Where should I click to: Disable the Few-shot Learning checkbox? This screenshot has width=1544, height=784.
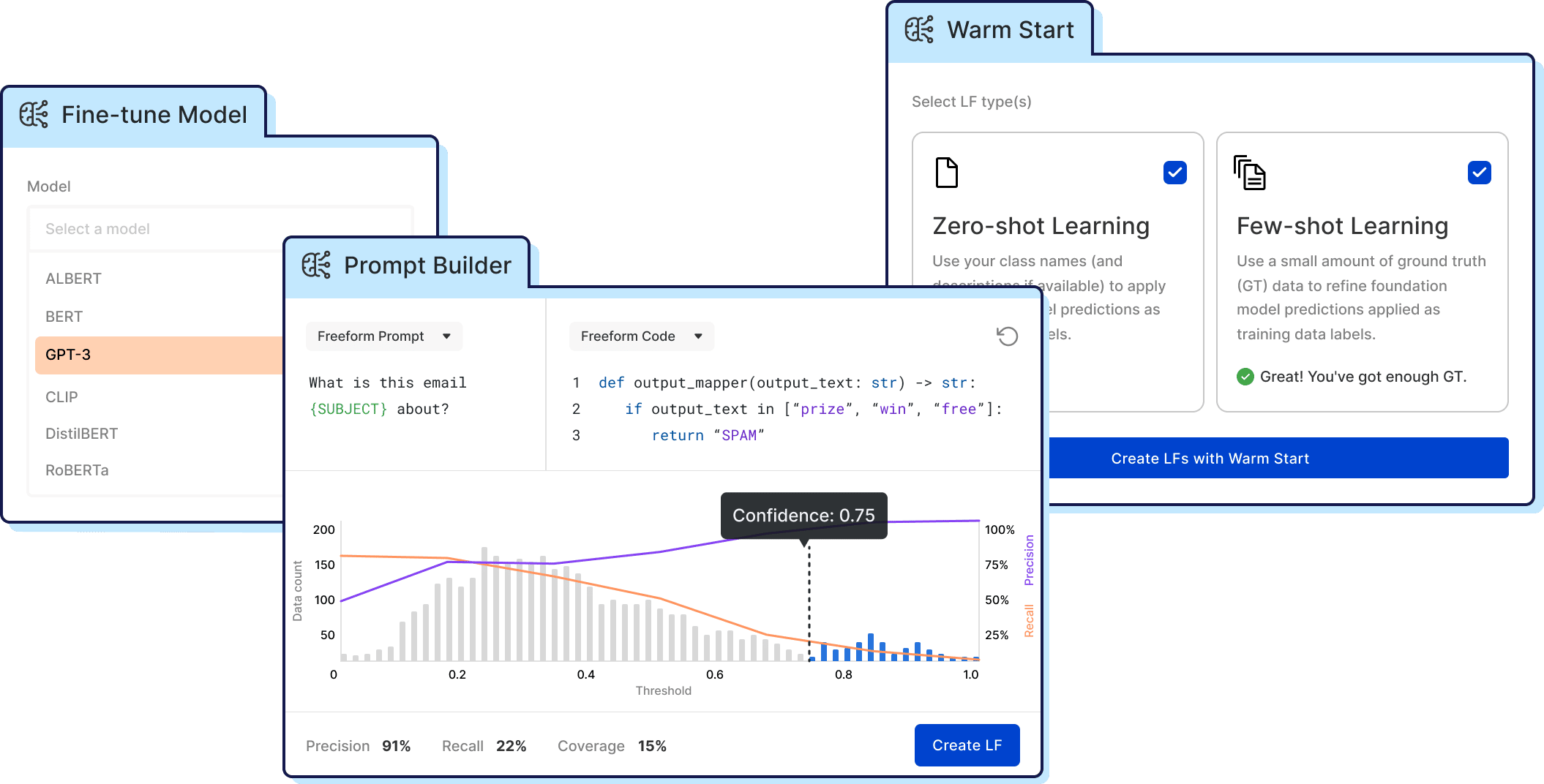coord(1480,173)
